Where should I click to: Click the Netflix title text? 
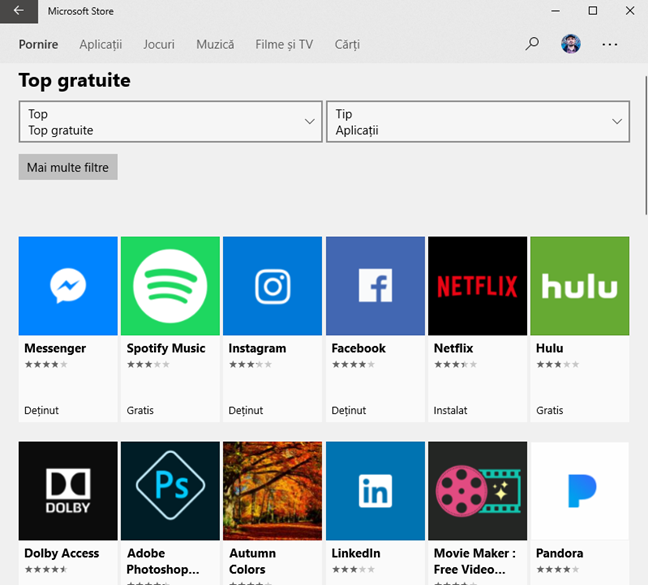[453, 348]
